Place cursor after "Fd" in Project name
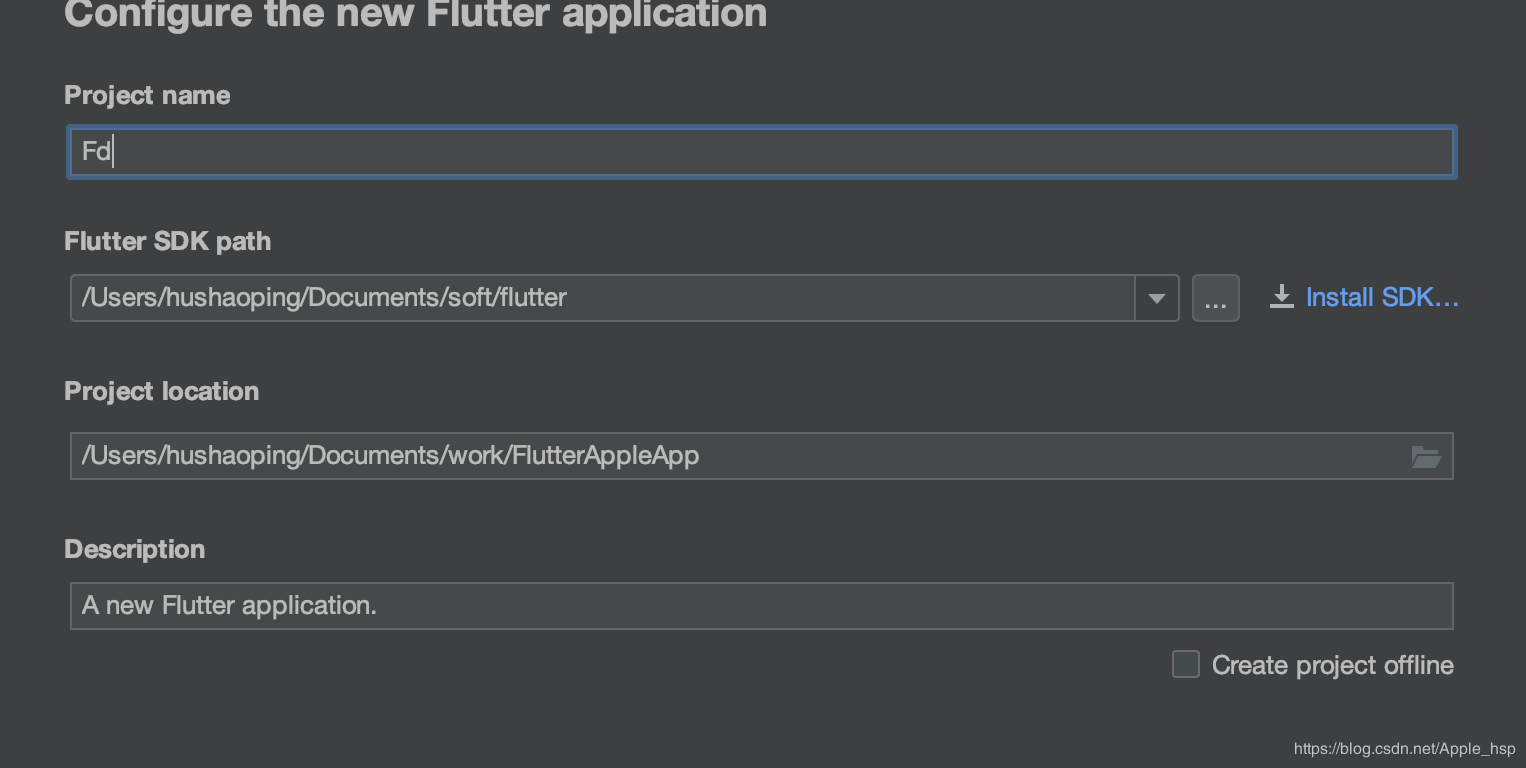Screen dimensions: 1526x768 pyautogui.click(x=113, y=152)
